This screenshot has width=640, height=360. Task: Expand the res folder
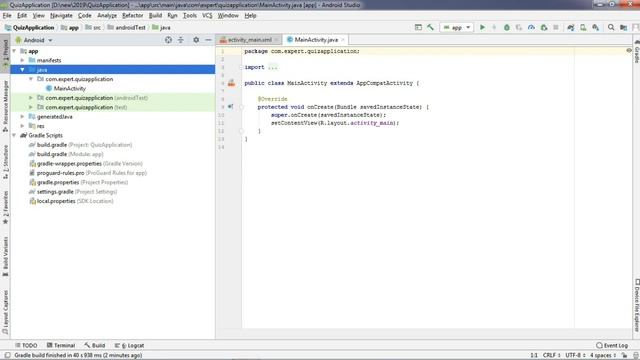(x=22, y=126)
